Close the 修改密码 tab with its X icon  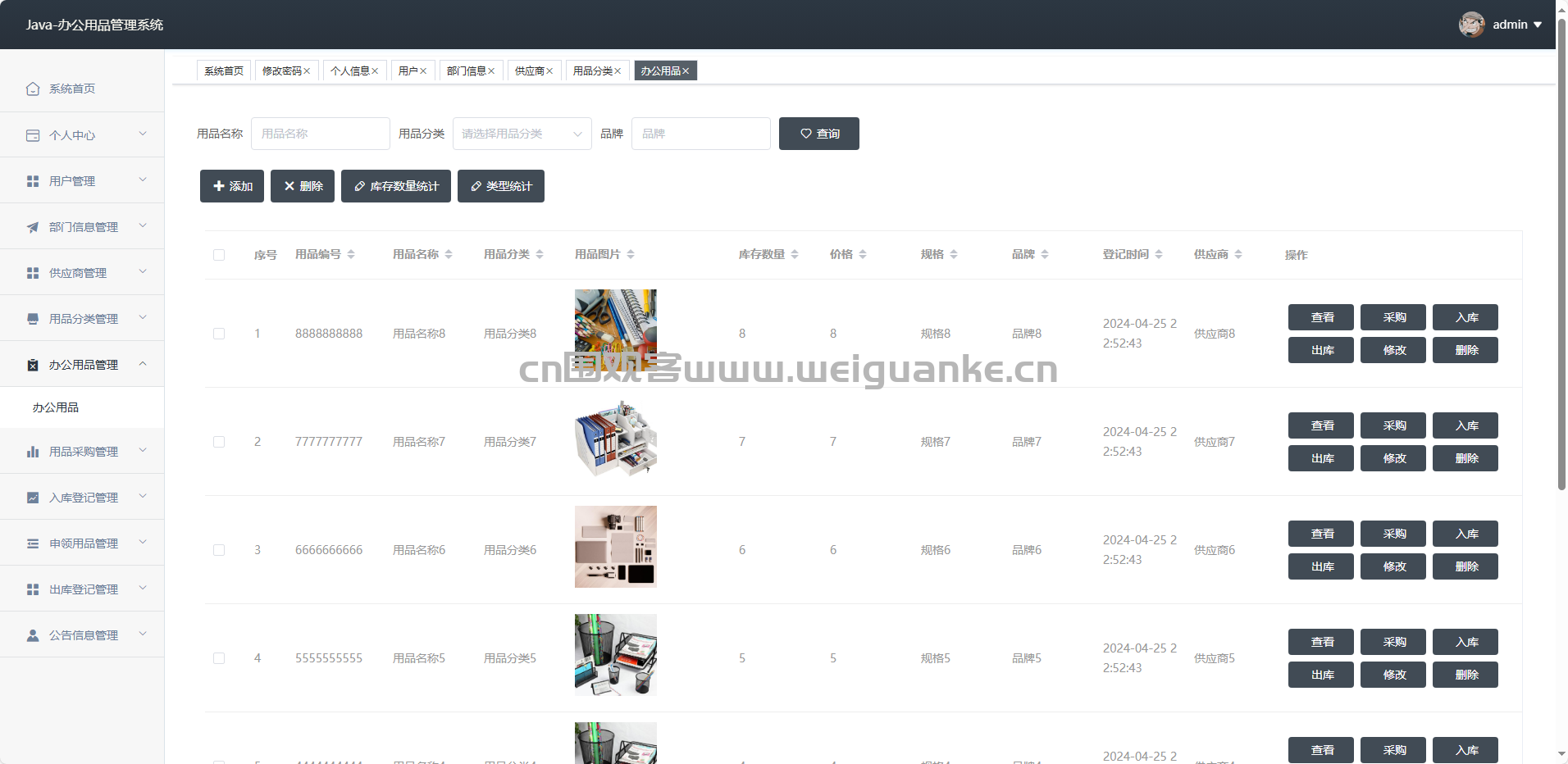(307, 71)
